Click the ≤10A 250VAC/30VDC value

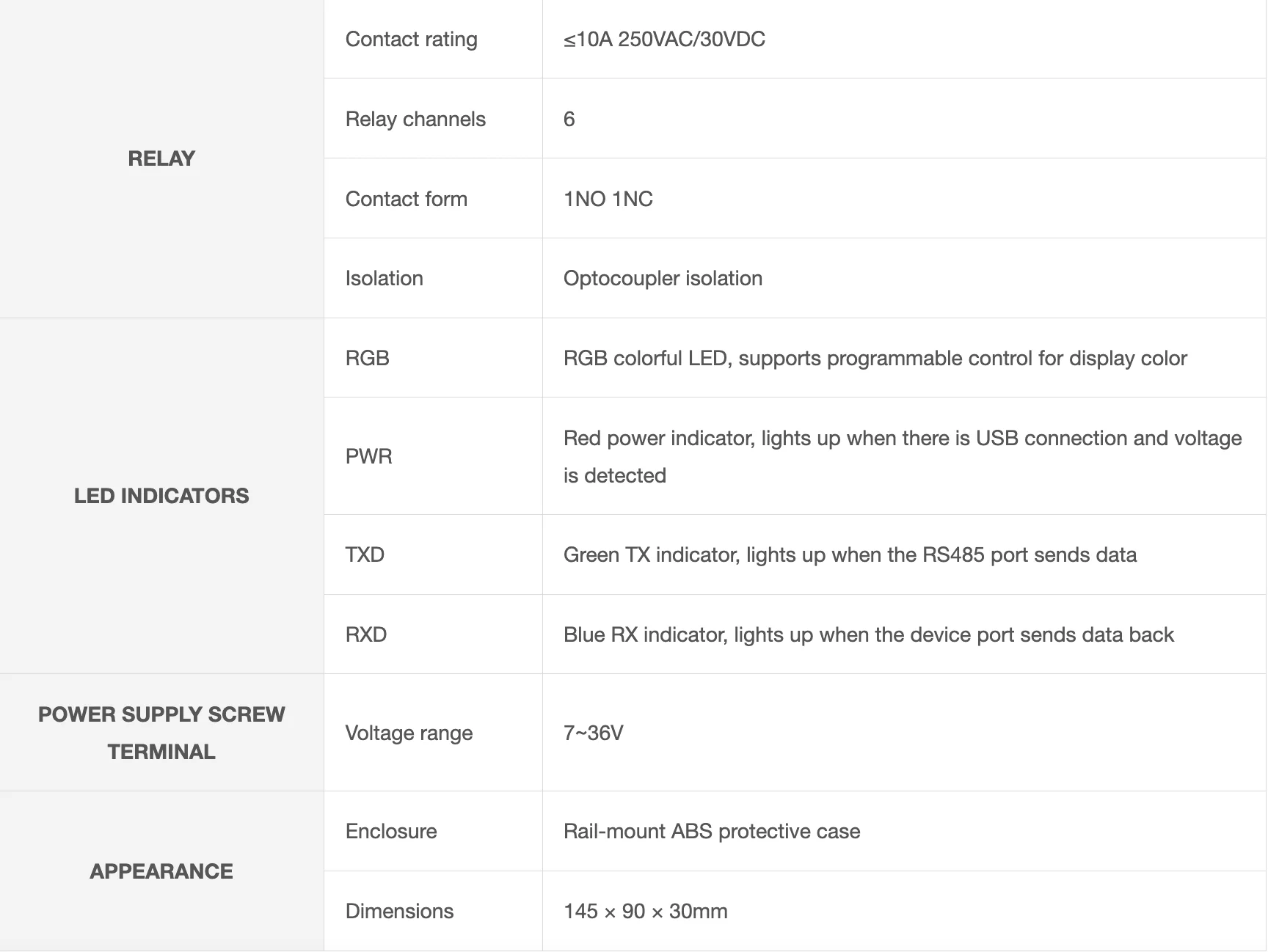(664, 39)
